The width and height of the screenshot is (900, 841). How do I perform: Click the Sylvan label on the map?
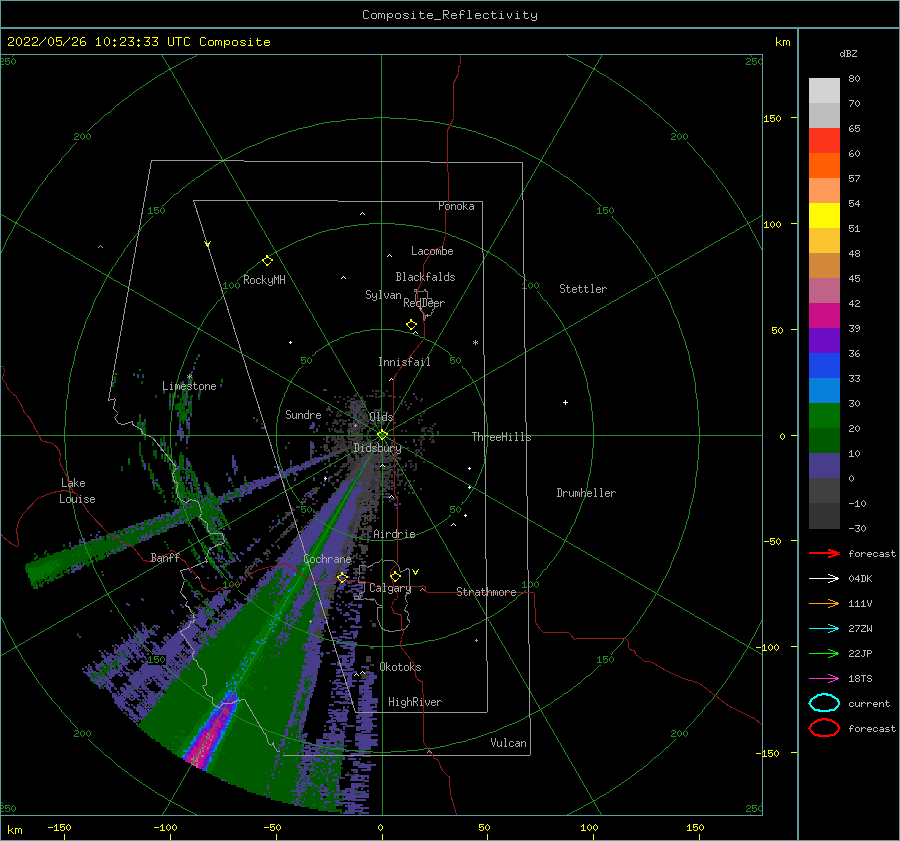pos(383,295)
